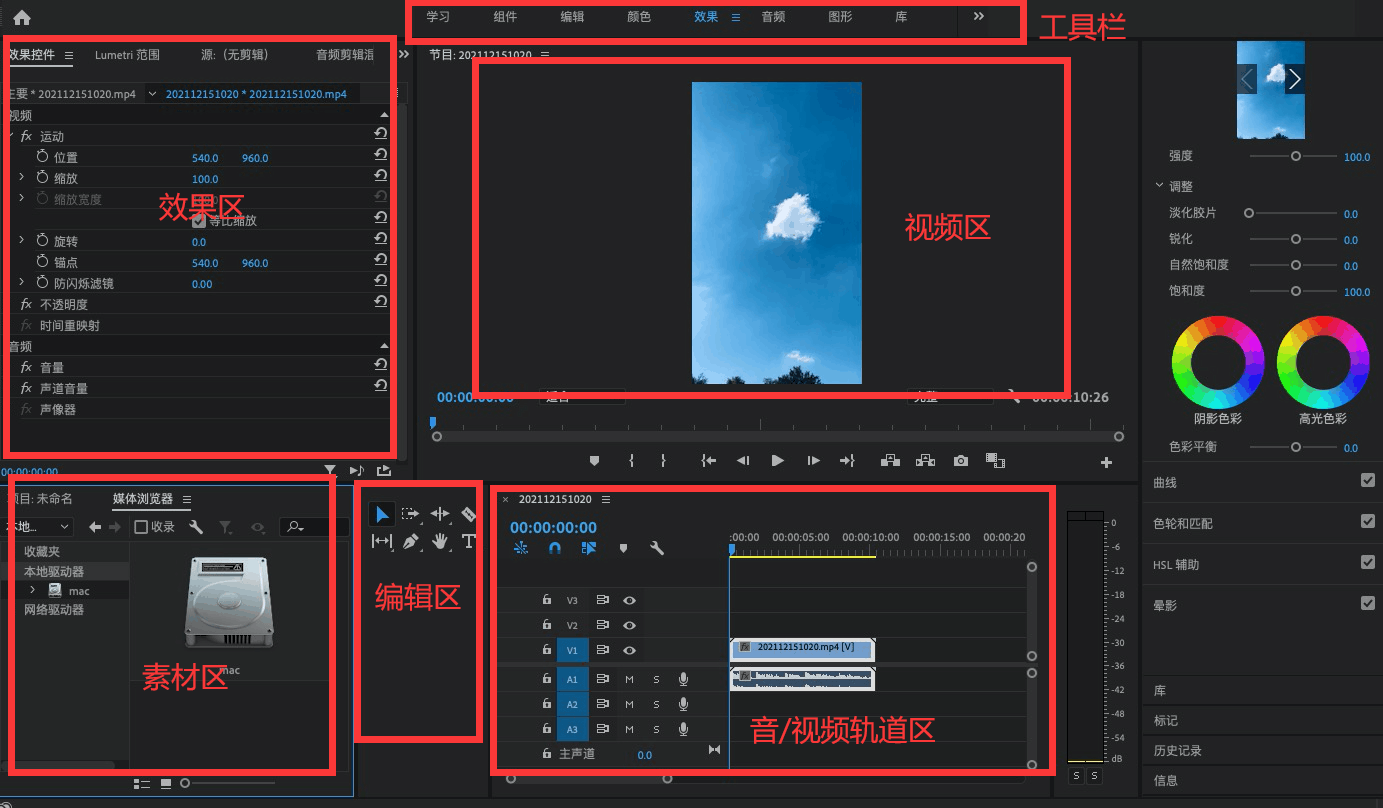
Task: Step forward one frame
Action: click(813, 461)
